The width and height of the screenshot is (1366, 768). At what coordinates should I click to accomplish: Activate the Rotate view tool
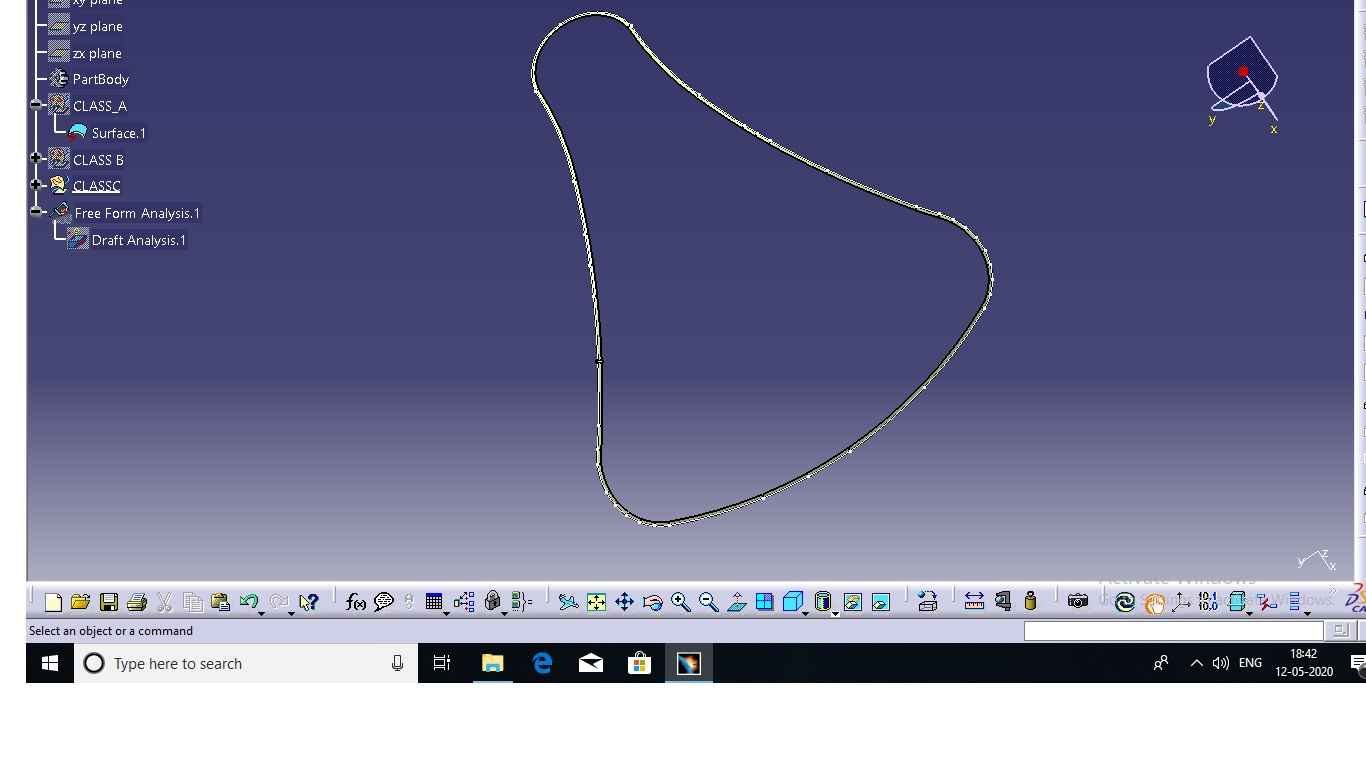(x=652, y=602)
